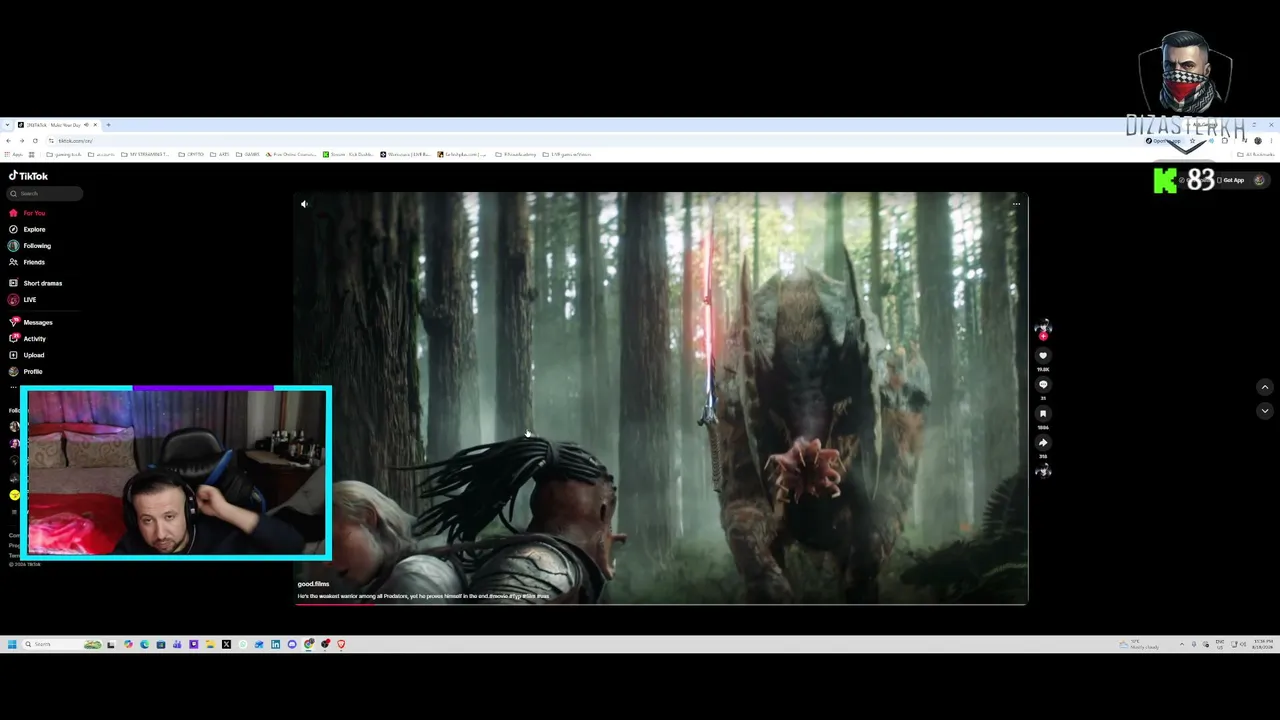The width and height of the screenshot is (1280, 720).
Task: Click the TikTok logo
Action: coord(28,176)
